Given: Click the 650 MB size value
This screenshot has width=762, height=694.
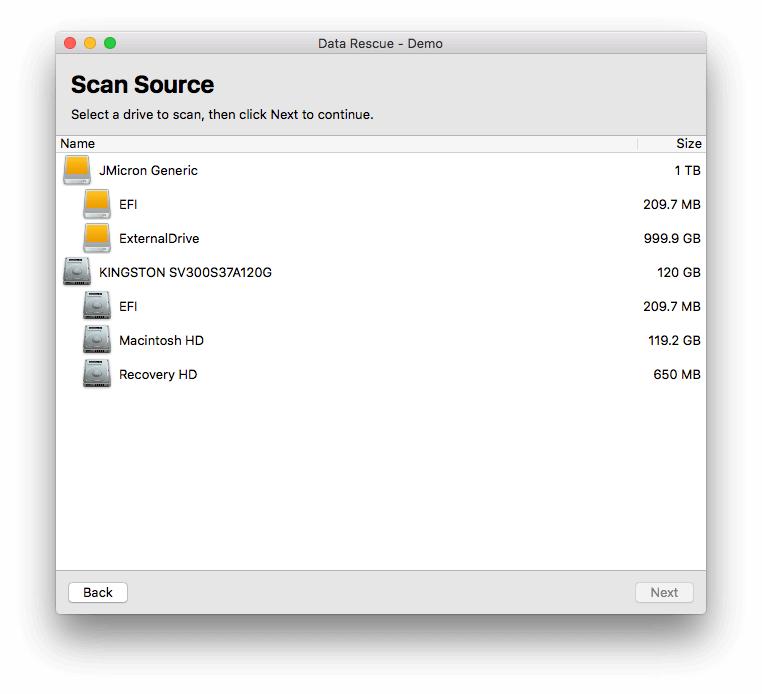Looking at the screenshot, I should tap(676, 375).
